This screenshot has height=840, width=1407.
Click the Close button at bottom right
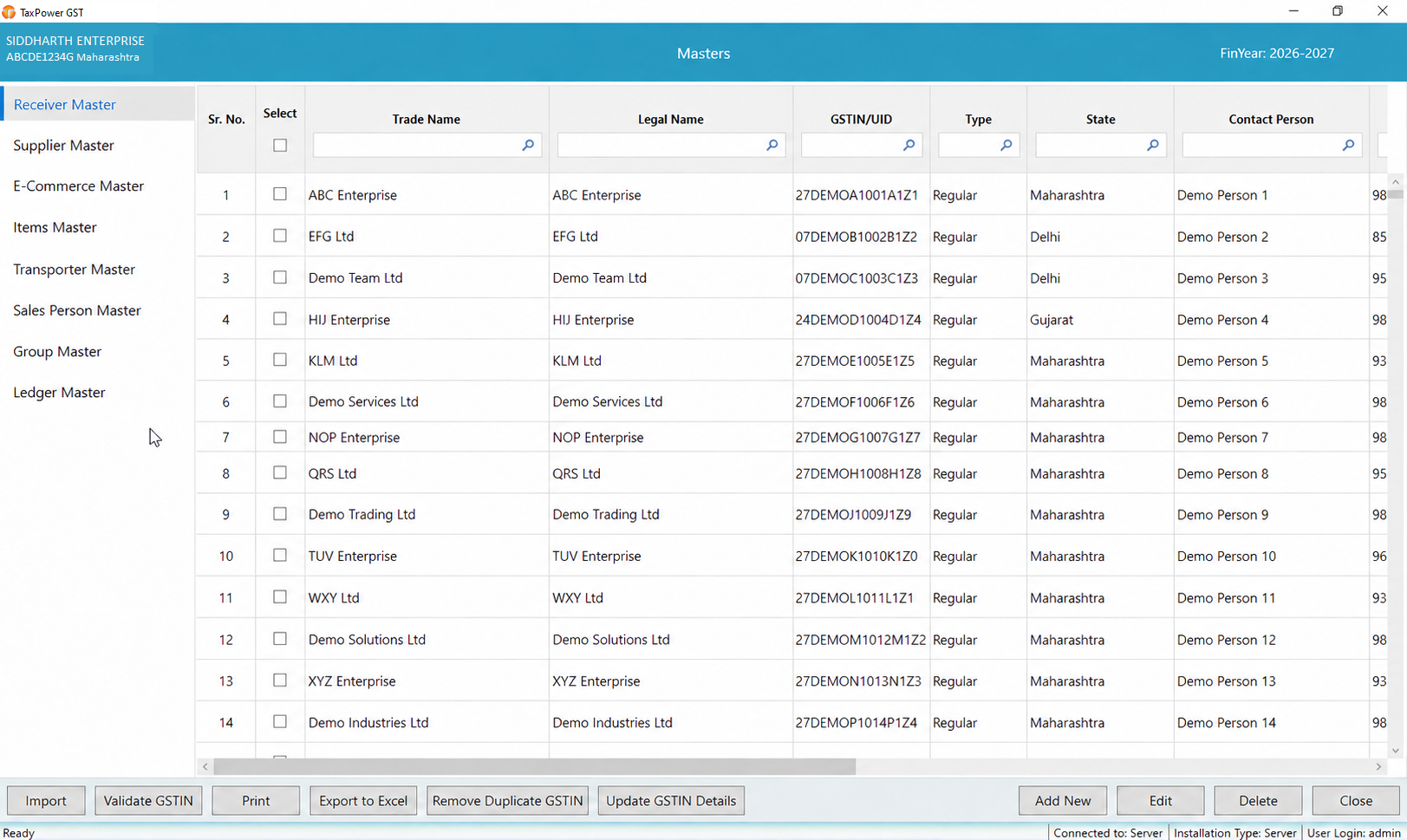1356,800
